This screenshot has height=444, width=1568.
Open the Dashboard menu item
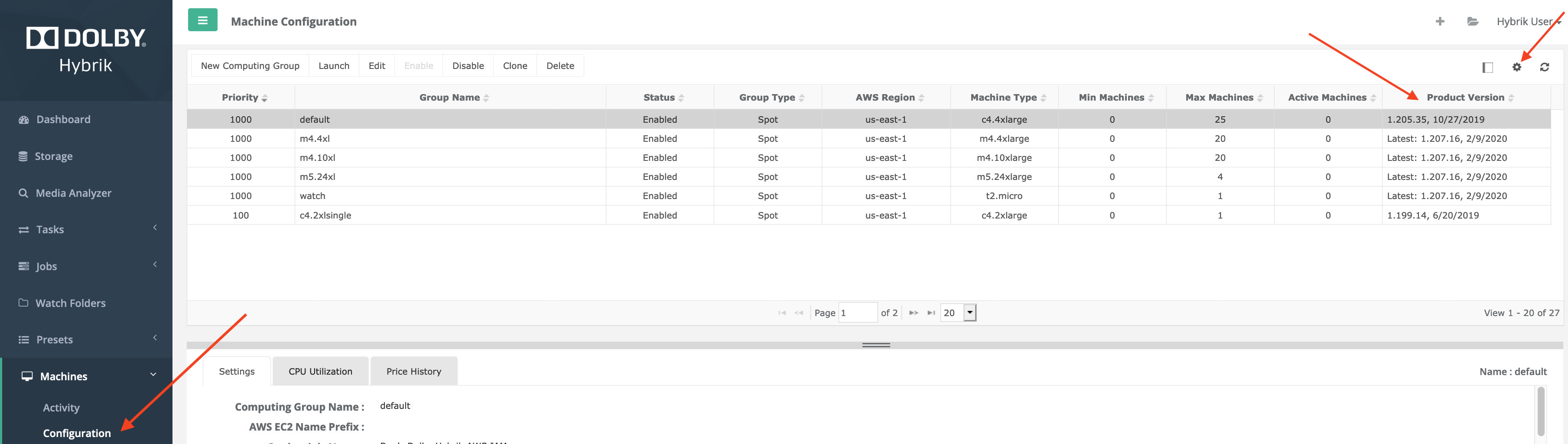[x=63, y=120]
